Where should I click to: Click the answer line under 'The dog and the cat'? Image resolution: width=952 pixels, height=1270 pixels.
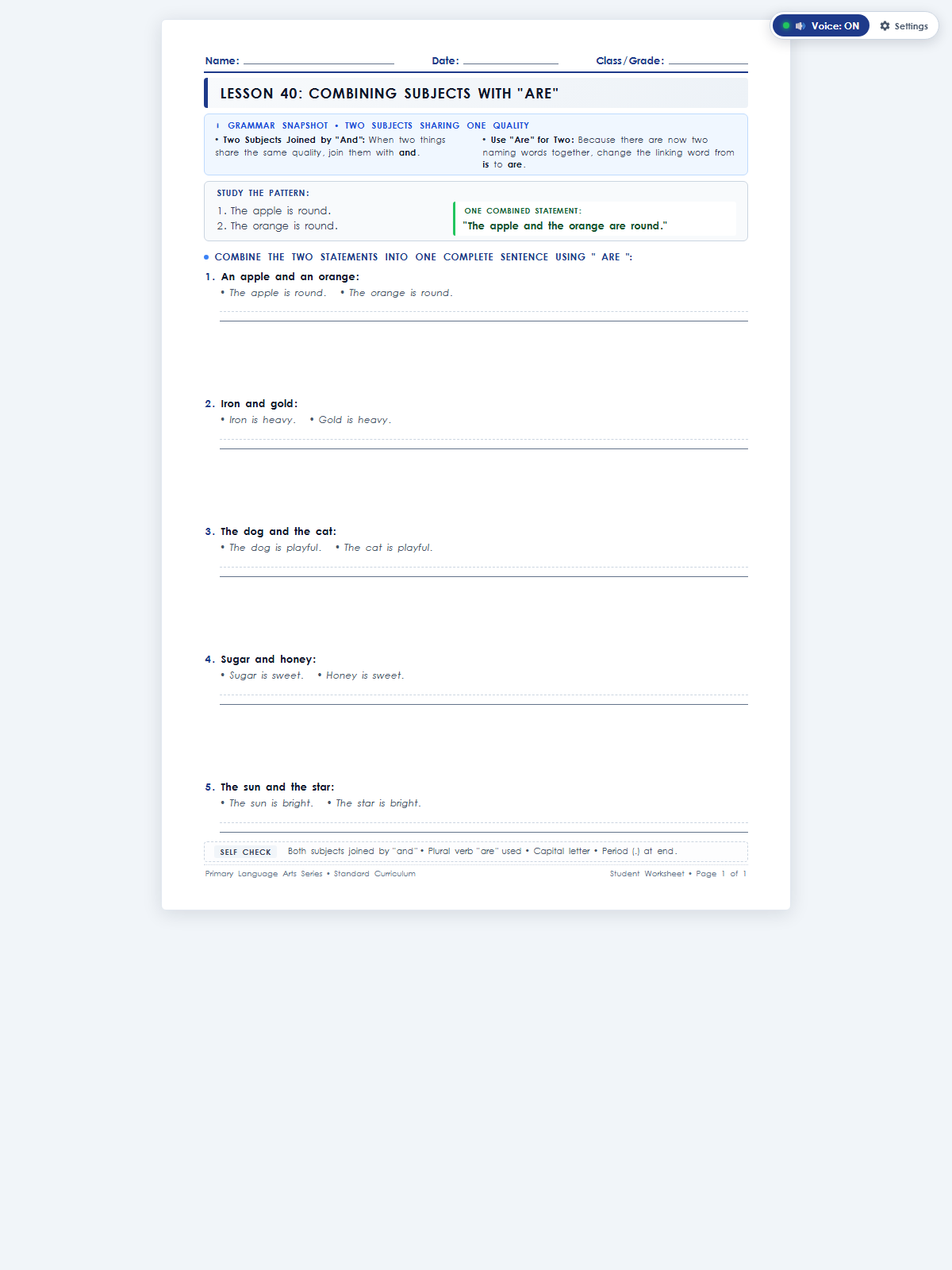(x=484, y=571)
